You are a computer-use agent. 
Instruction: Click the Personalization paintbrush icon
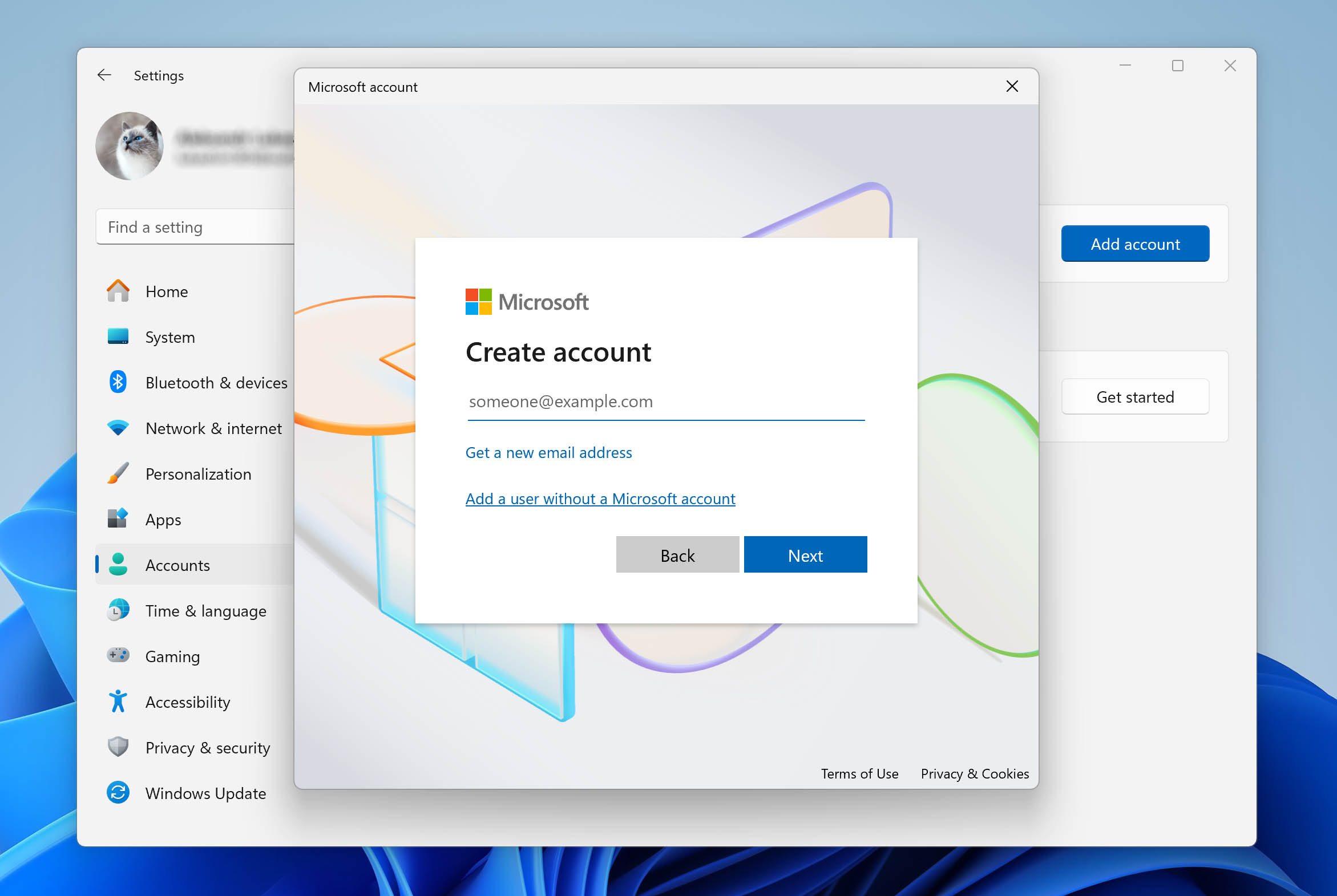tap(118, 473)
